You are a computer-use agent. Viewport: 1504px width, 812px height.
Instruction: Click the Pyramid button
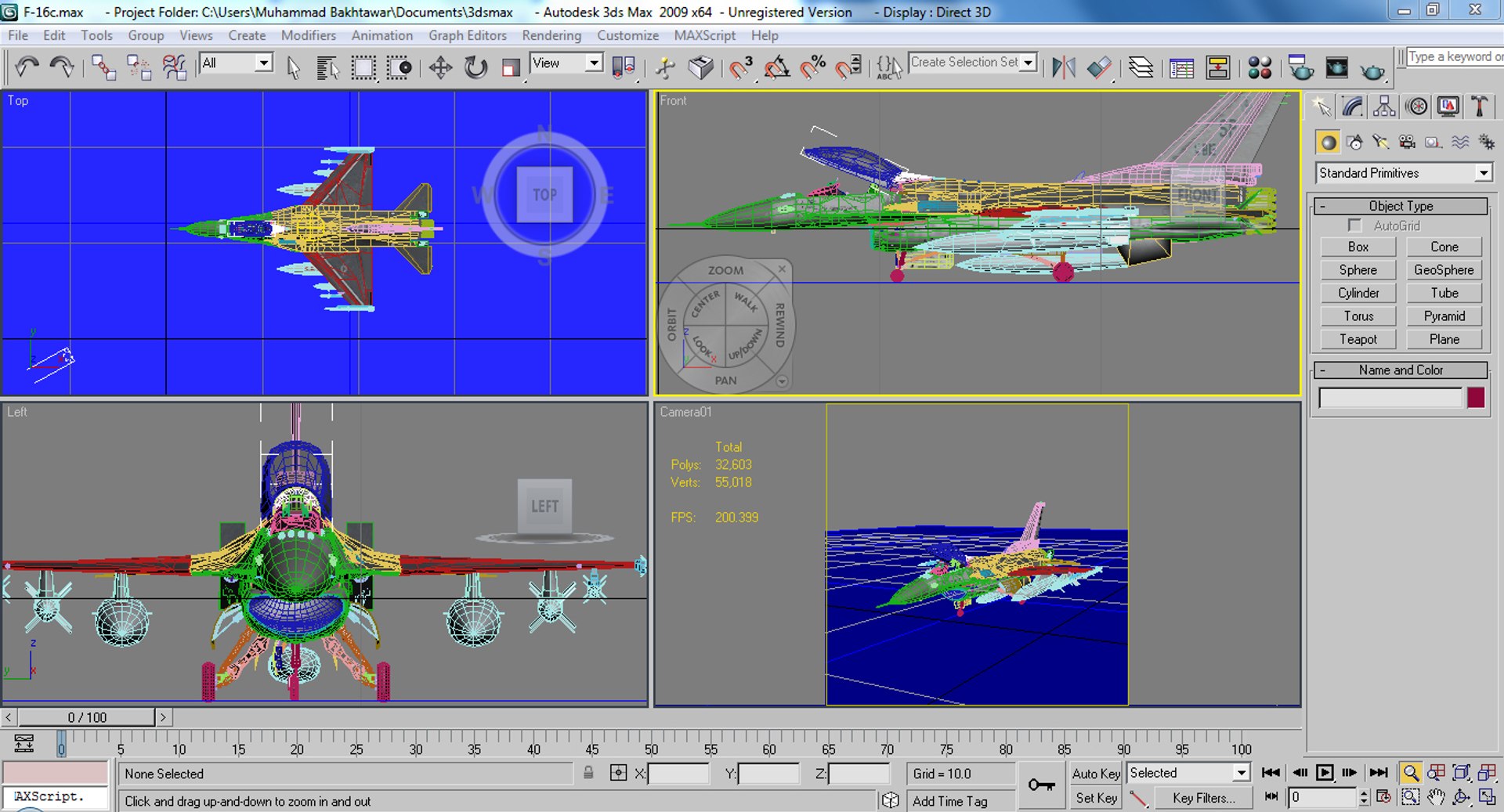[1444, 316]
